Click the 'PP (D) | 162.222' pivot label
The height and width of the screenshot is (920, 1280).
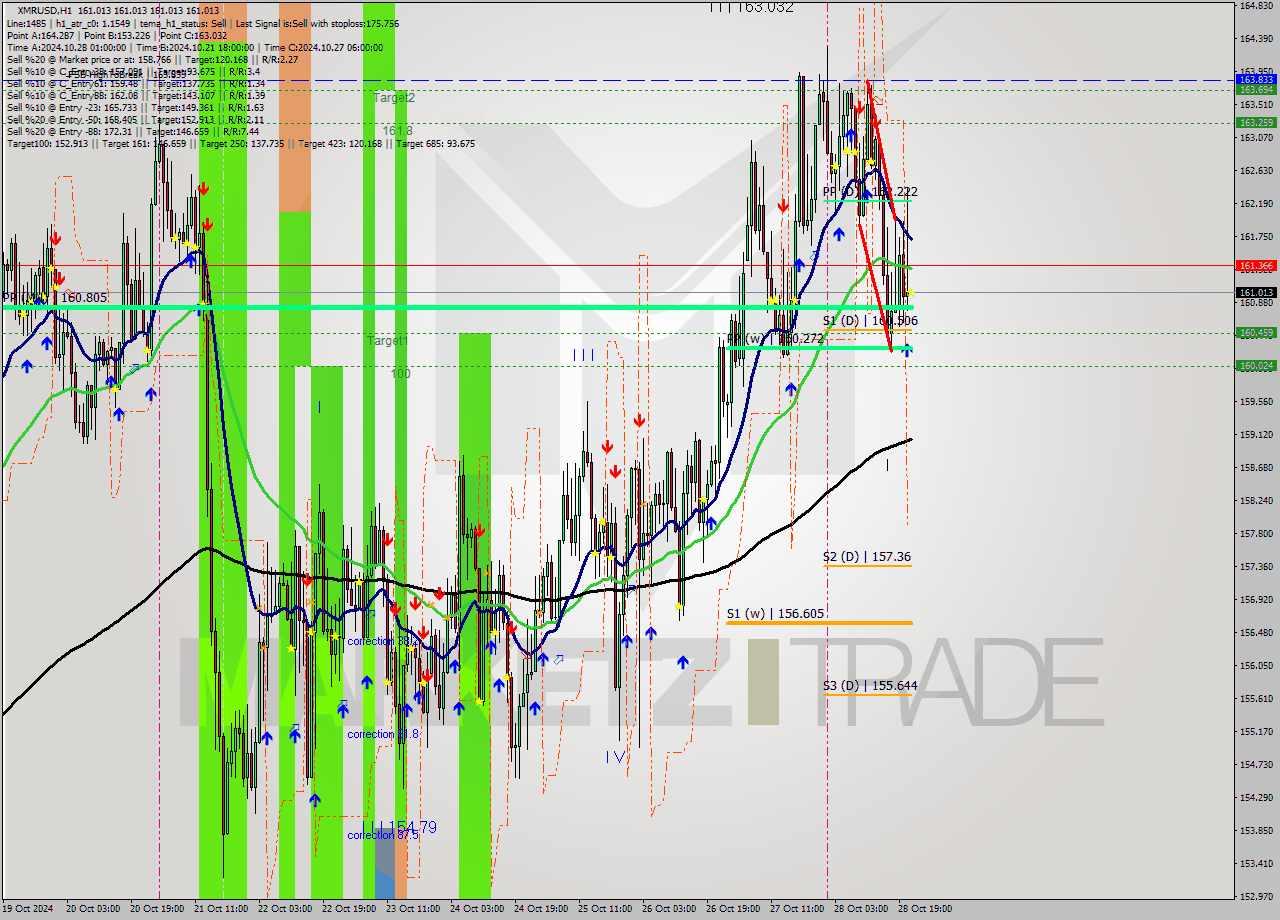click(870, 192)
